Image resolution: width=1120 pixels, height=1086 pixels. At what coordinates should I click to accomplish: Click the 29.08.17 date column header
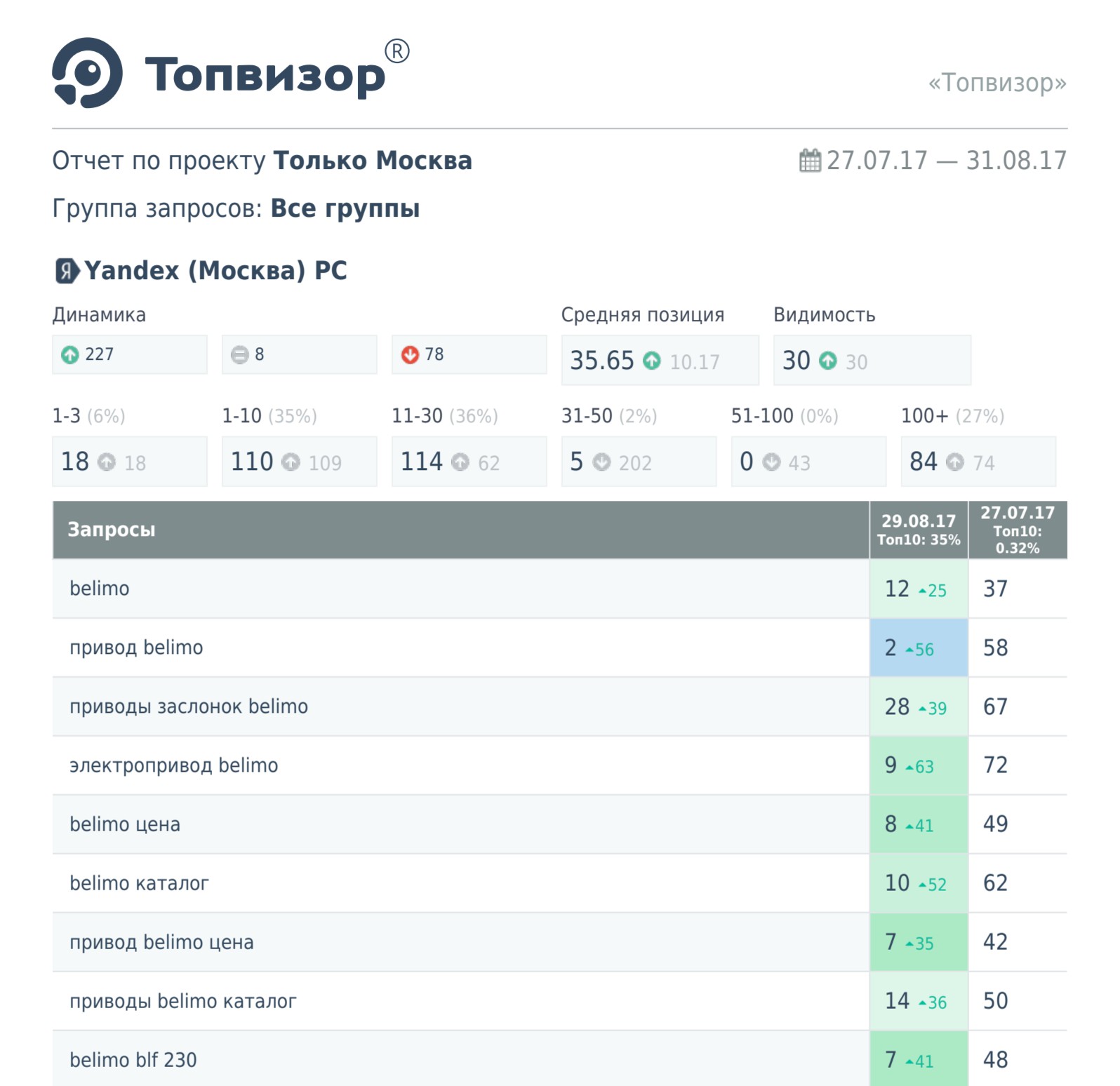(x=919, y=530)
